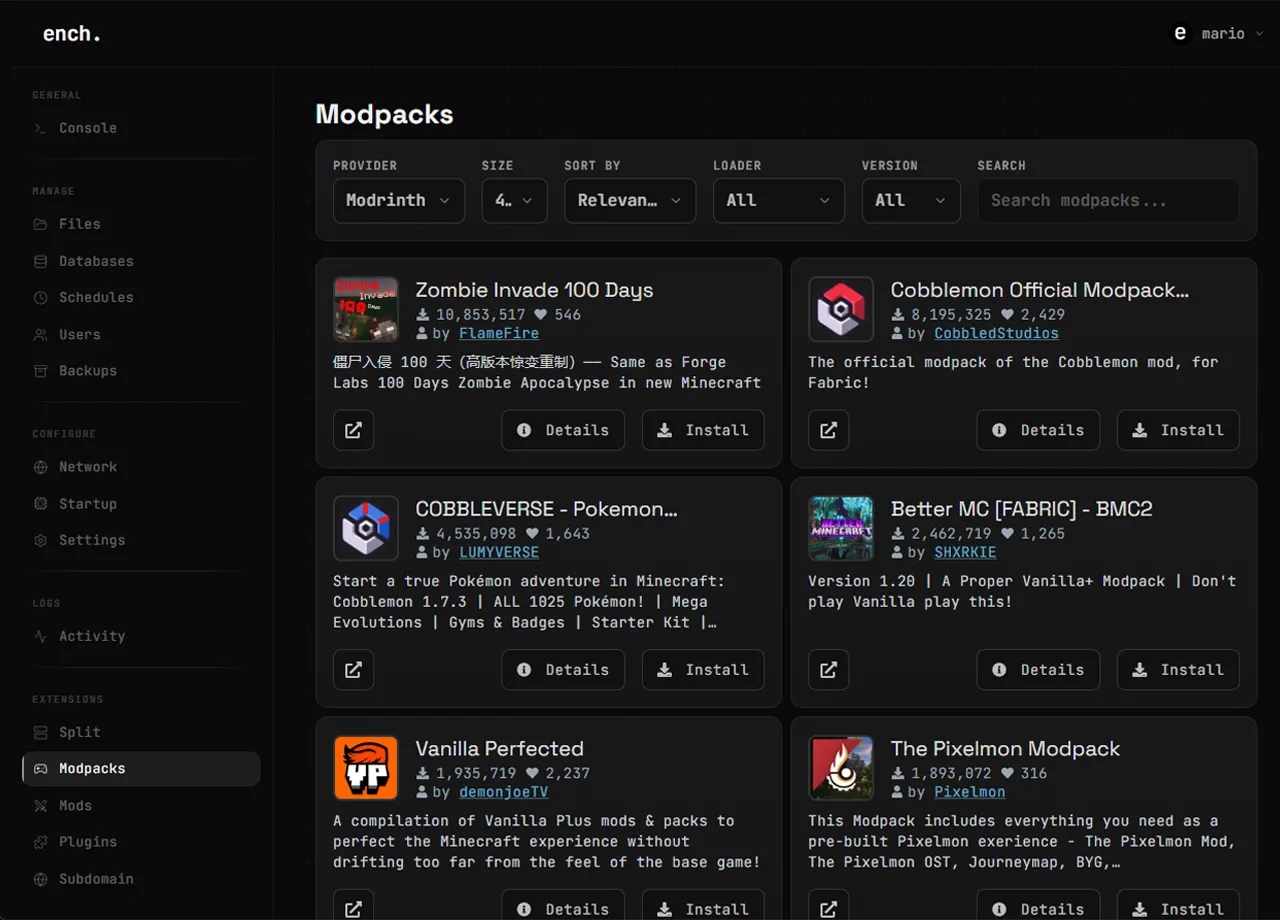This screenshot has width=1280, height=920.
Task: Click the Better MC thumbnail
Action: 841,528
